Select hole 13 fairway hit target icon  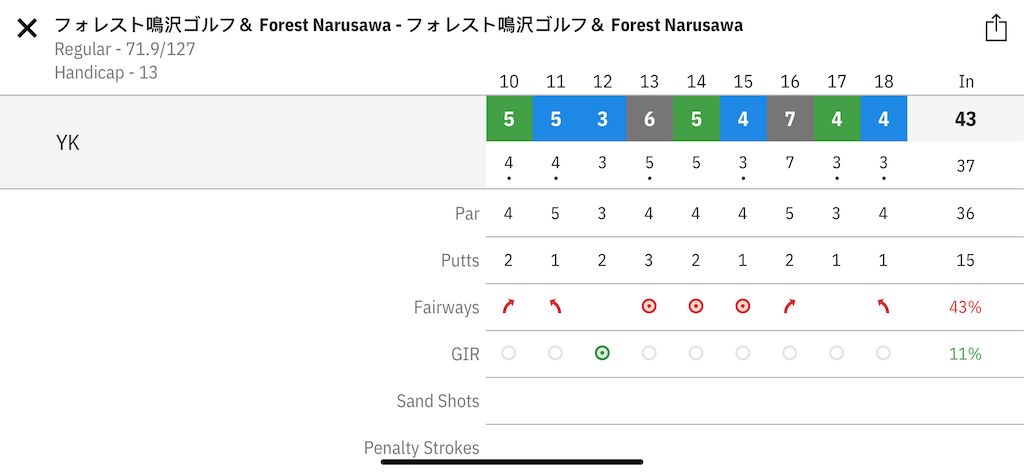[x=648, y=306]
